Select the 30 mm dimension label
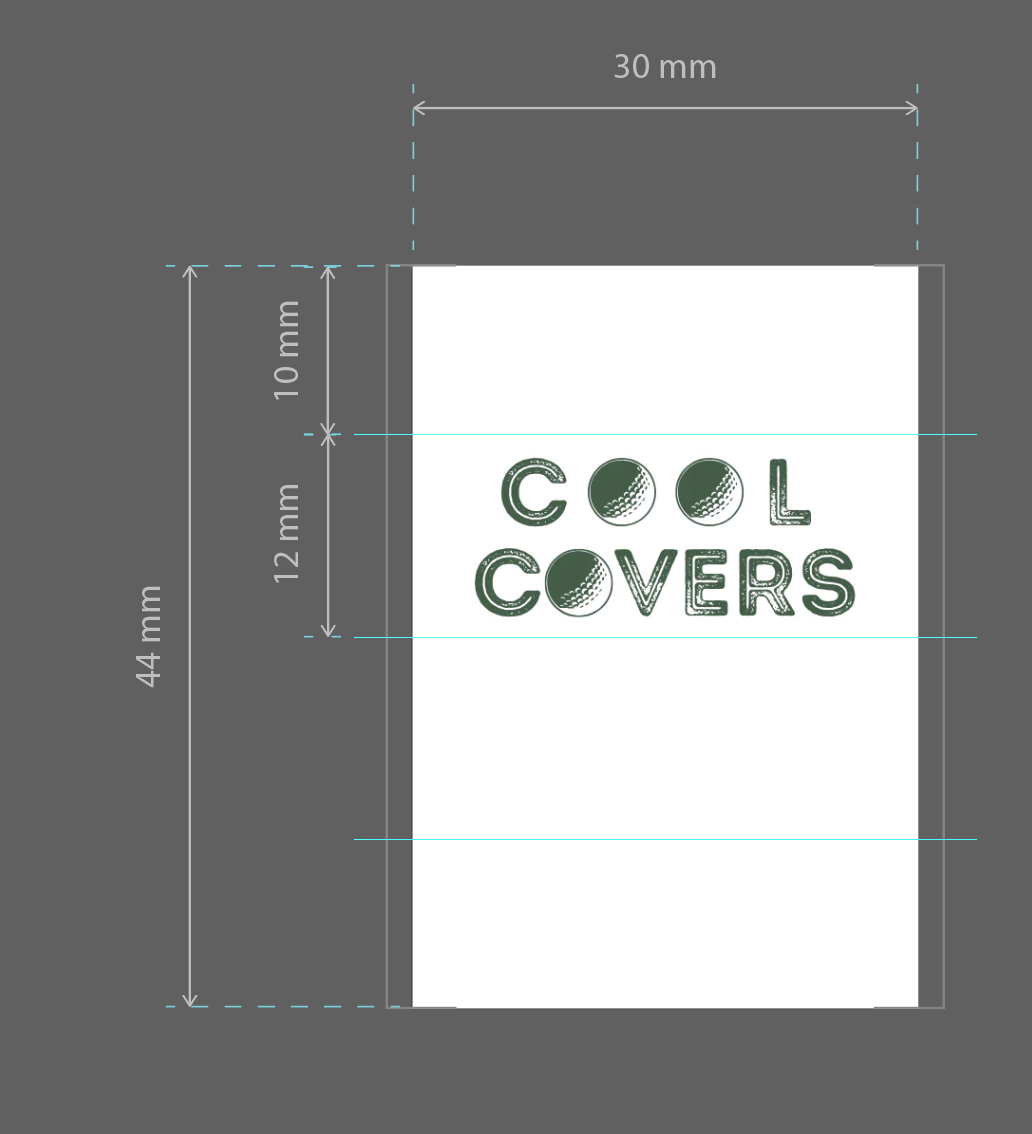 point(665,66)
